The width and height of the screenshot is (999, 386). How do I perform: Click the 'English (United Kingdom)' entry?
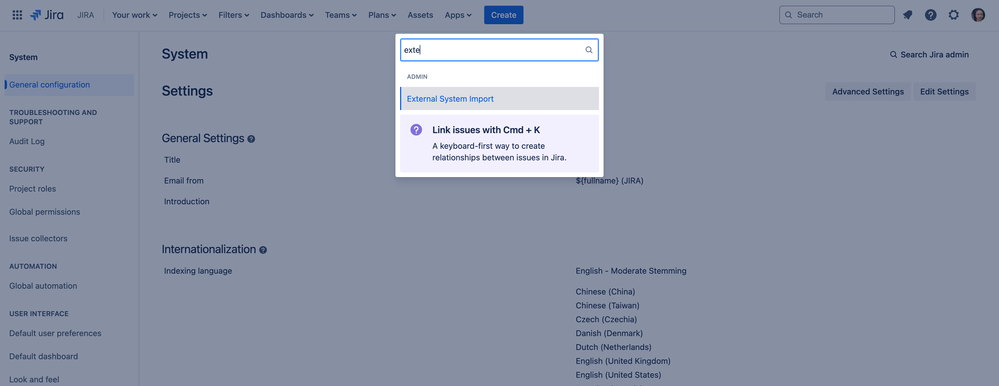[x=623, y=361]
